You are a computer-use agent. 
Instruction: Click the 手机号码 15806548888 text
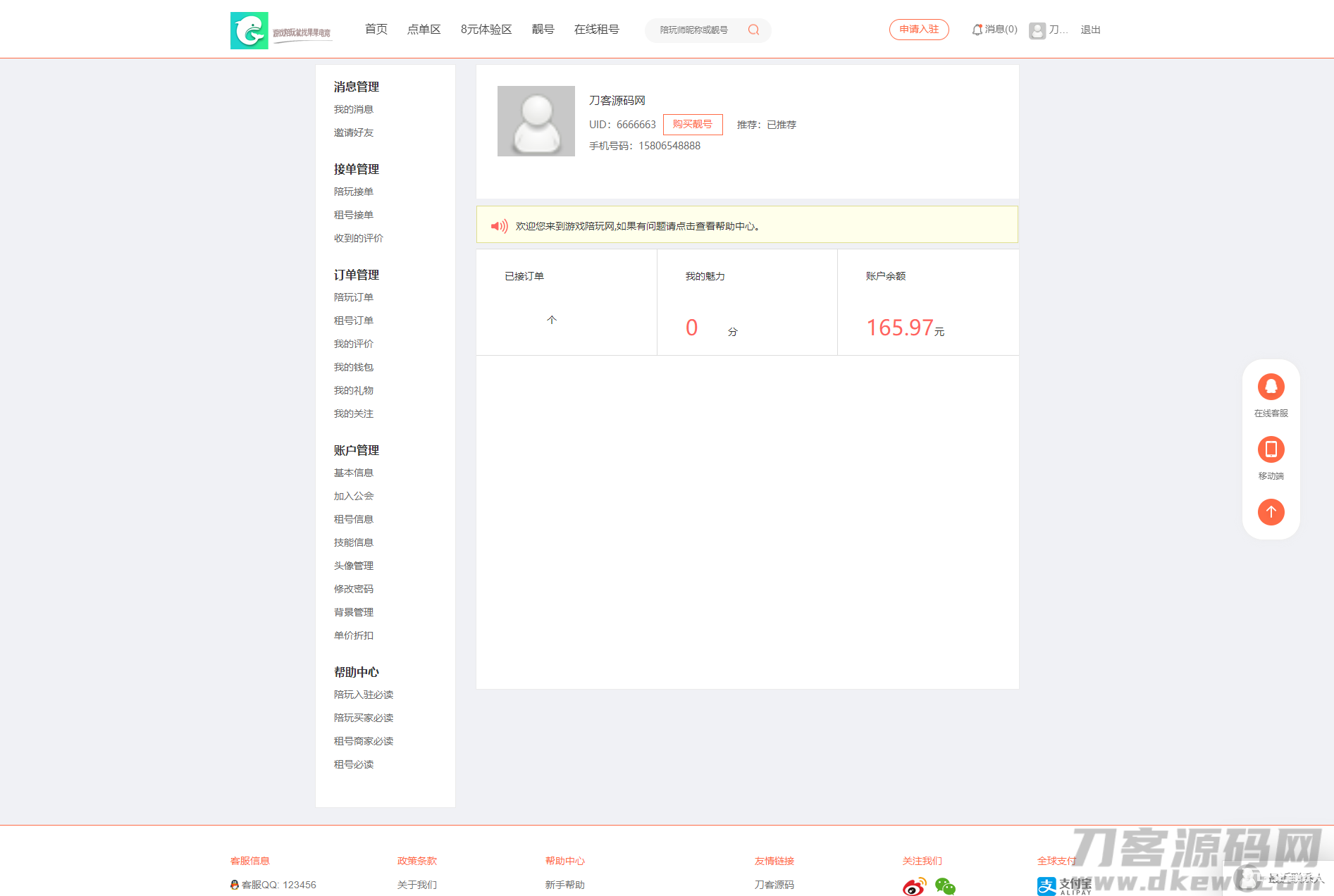click(x=645, y=146)
